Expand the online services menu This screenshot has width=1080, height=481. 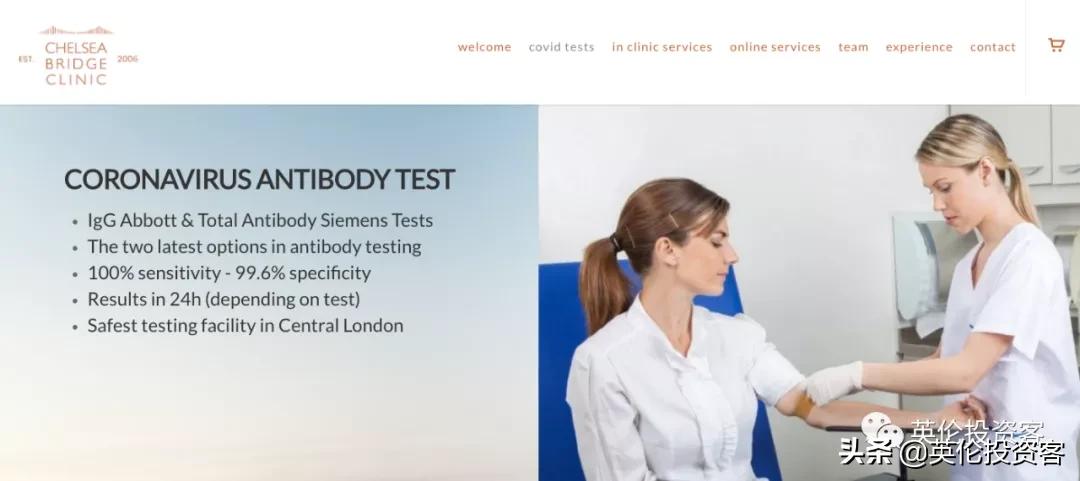coord(775,47)
